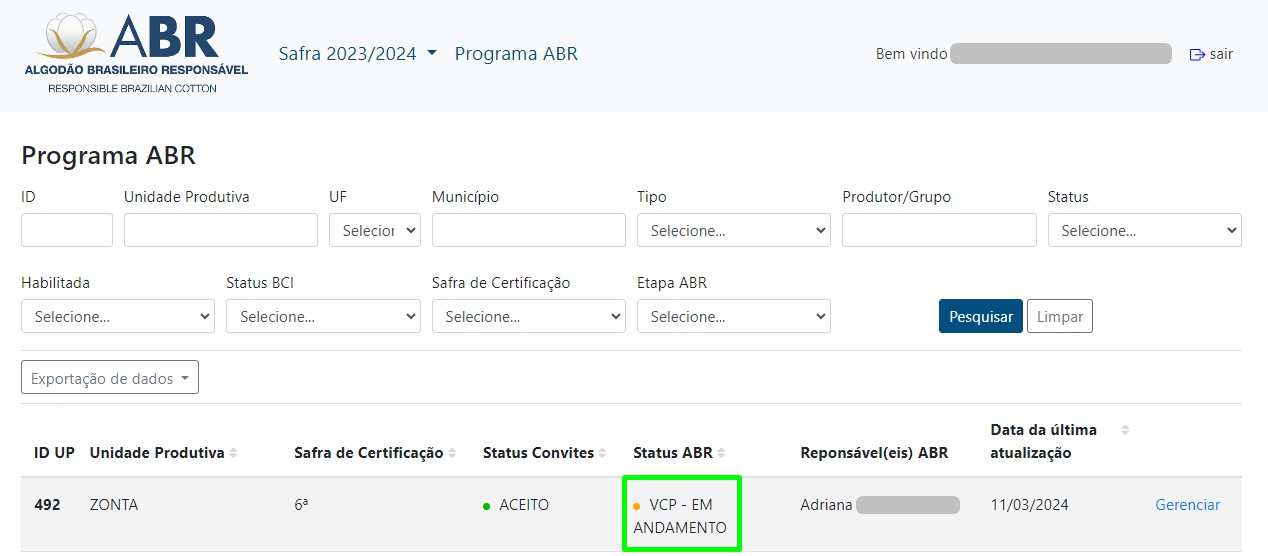Click the Produtor/Grupo text field
The width and height of the screenshot is (1268, 556).
point(939,230)
